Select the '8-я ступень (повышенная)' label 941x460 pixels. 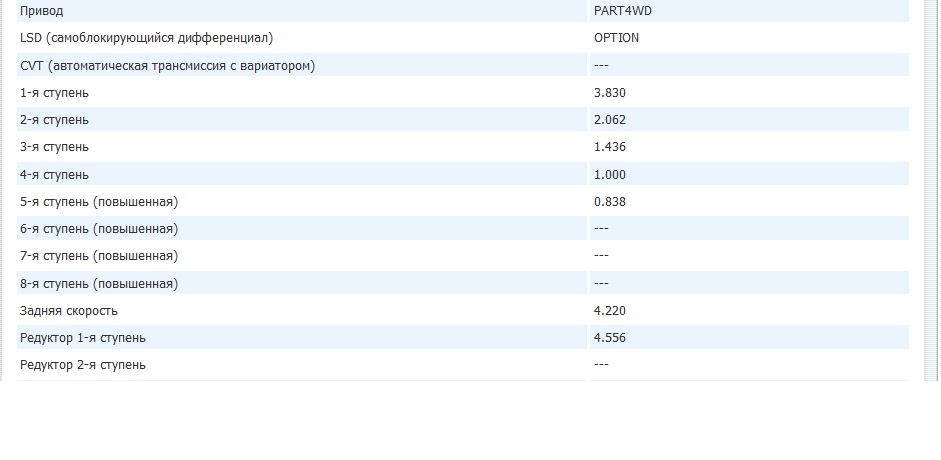click(x=99, y=284)
